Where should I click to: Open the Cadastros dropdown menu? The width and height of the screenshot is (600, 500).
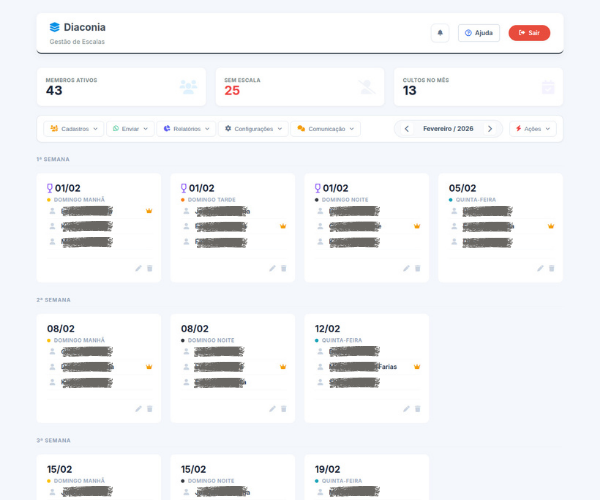pyautogui.click(x=74, y=129)
